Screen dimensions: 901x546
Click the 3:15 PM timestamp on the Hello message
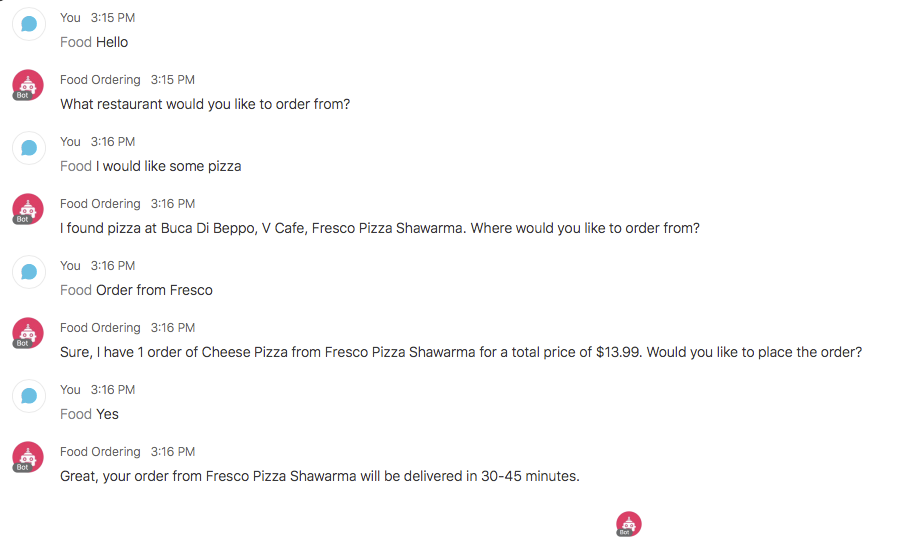pyautogui.click(x=113, y=18)
